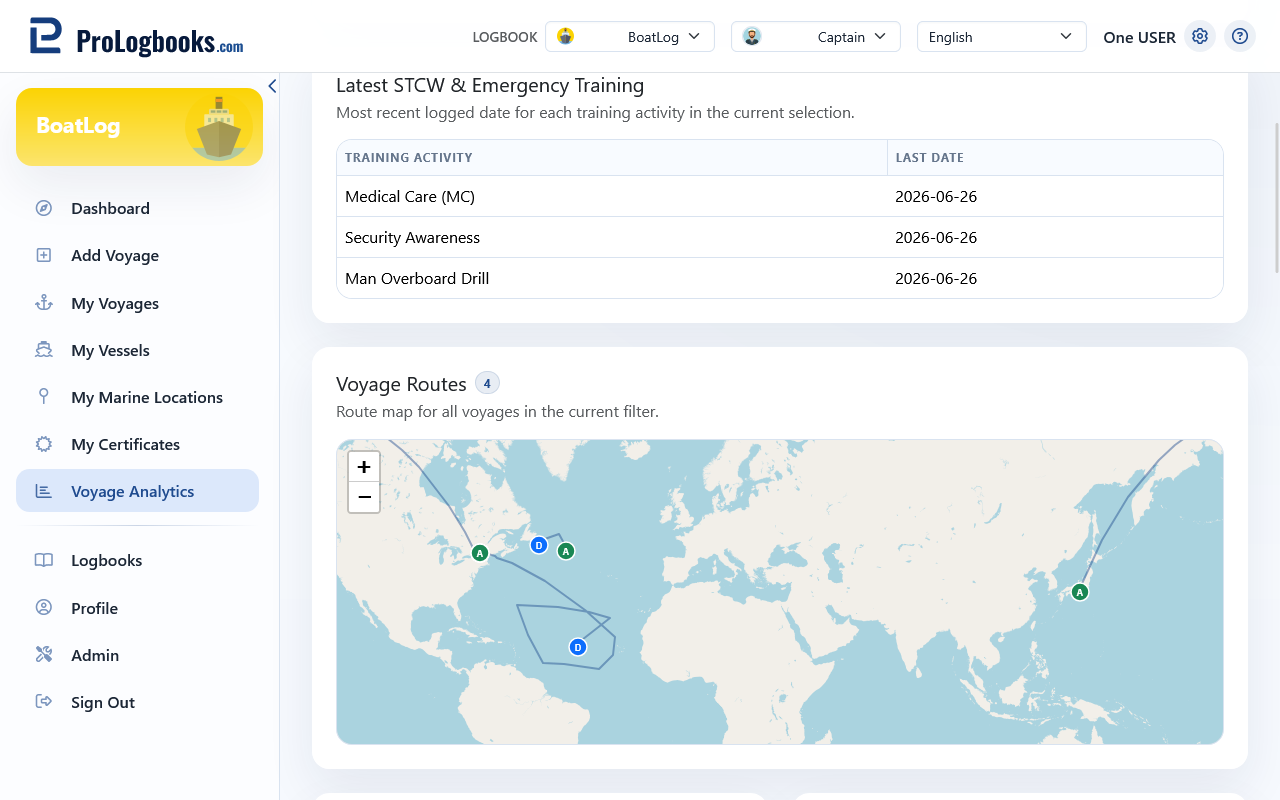Image resolution: width=1280 pixels, height=800 pixels.
Task: Open My Voyages menu item
Action: (x=137, y=303)
